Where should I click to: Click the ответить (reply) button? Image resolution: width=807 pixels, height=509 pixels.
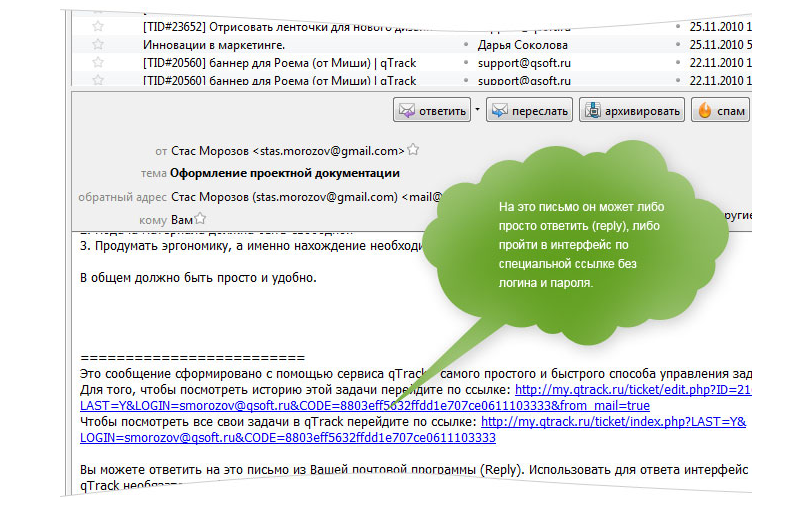(x=432, y=110)
